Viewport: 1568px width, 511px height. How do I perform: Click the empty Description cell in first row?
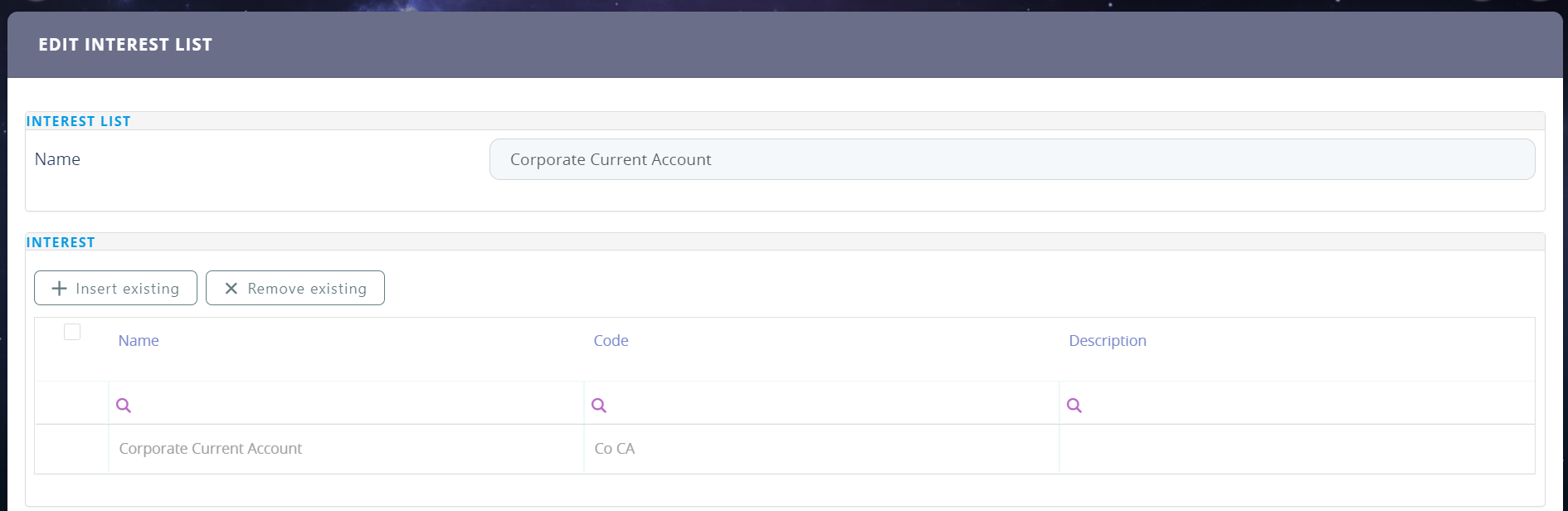[x=1296, y=449]
